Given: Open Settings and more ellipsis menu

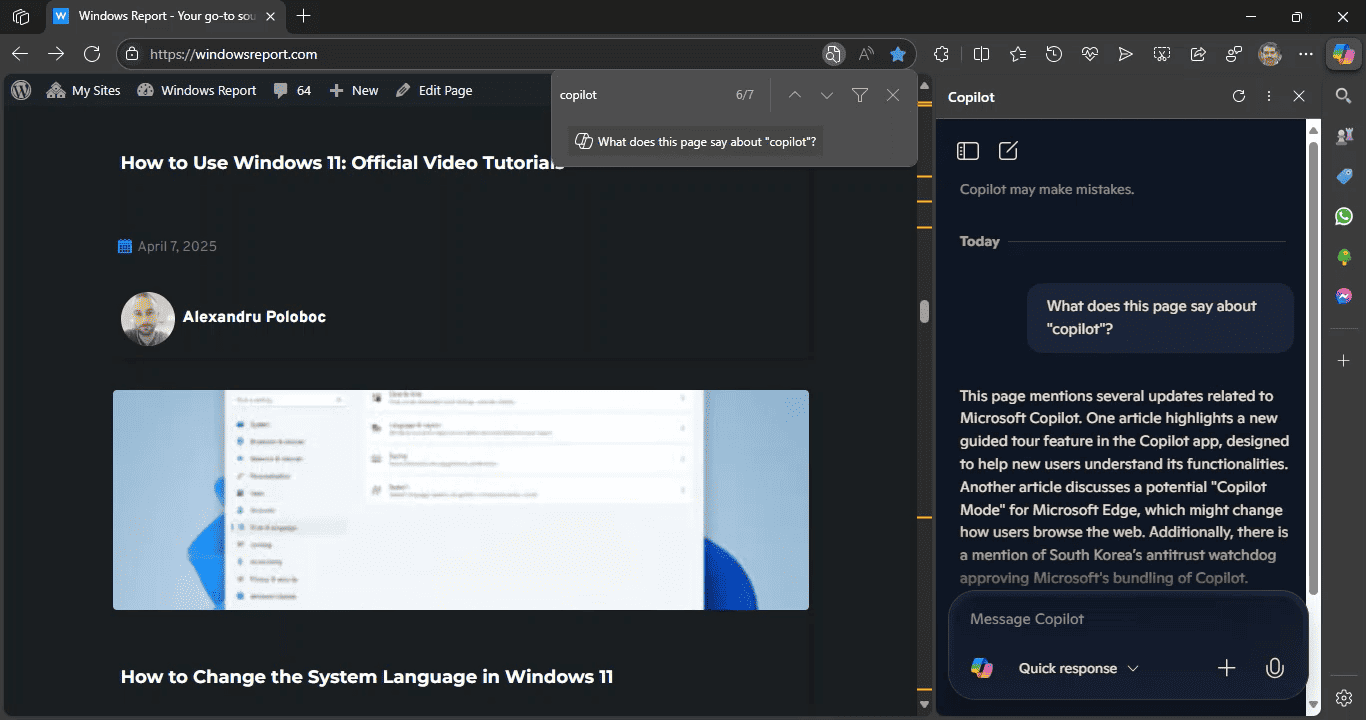Looking at the screenshot, I should (x=1306, y=54).
